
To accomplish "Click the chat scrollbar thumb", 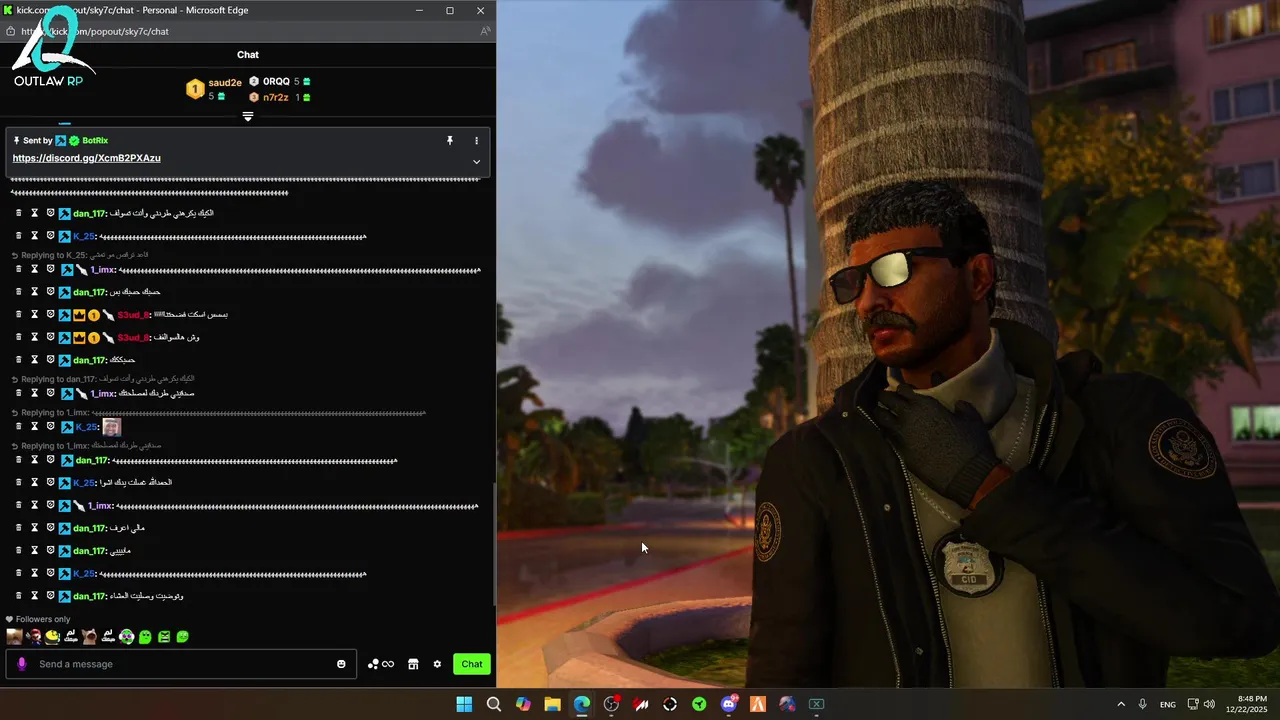I will coord(494,545).
